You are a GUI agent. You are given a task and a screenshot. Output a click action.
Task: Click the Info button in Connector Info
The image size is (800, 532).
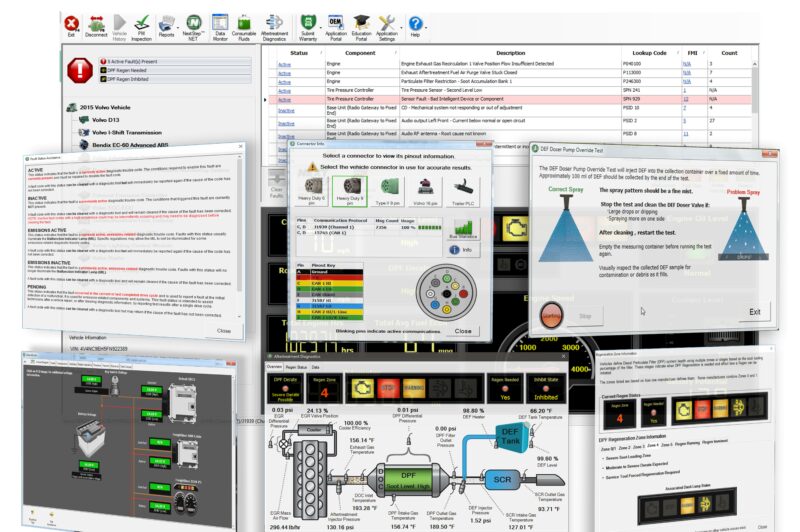pos(462,250)
